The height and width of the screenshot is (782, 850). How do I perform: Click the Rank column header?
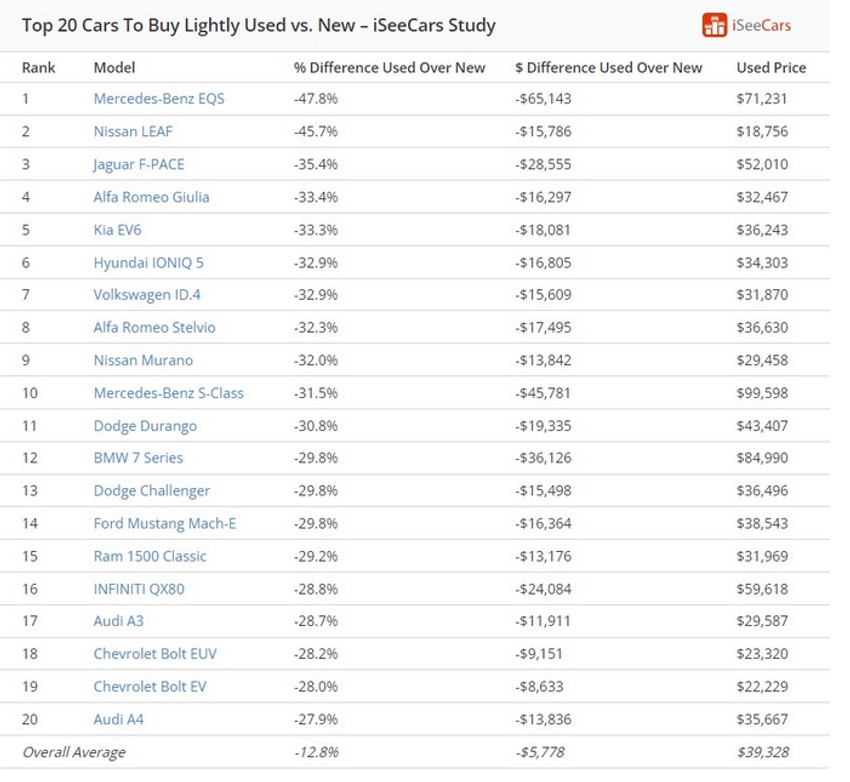tap(39, 68)
